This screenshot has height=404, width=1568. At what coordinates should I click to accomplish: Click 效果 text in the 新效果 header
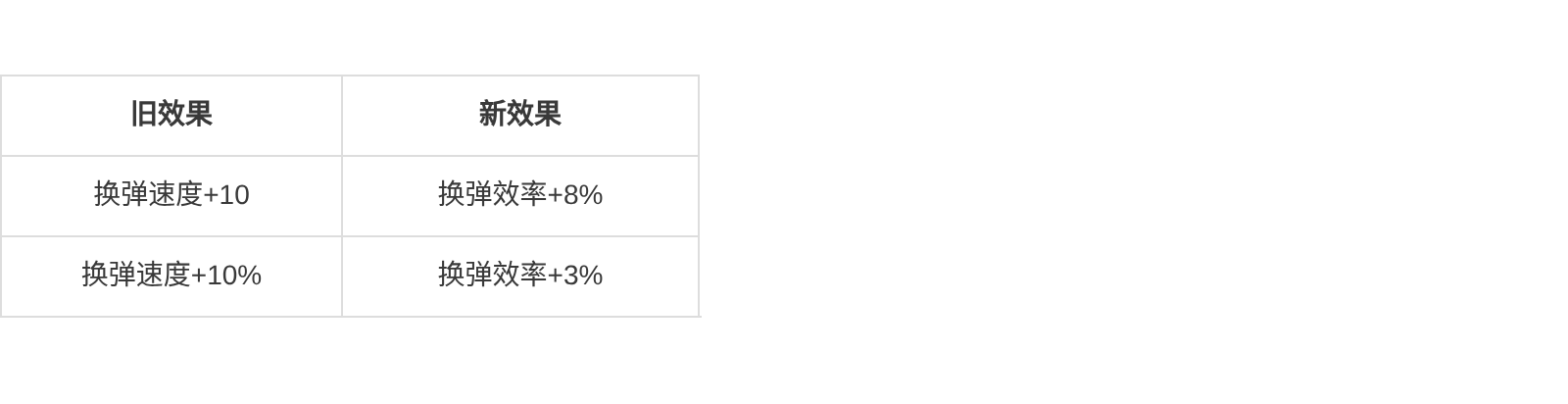tap(533, 115)
